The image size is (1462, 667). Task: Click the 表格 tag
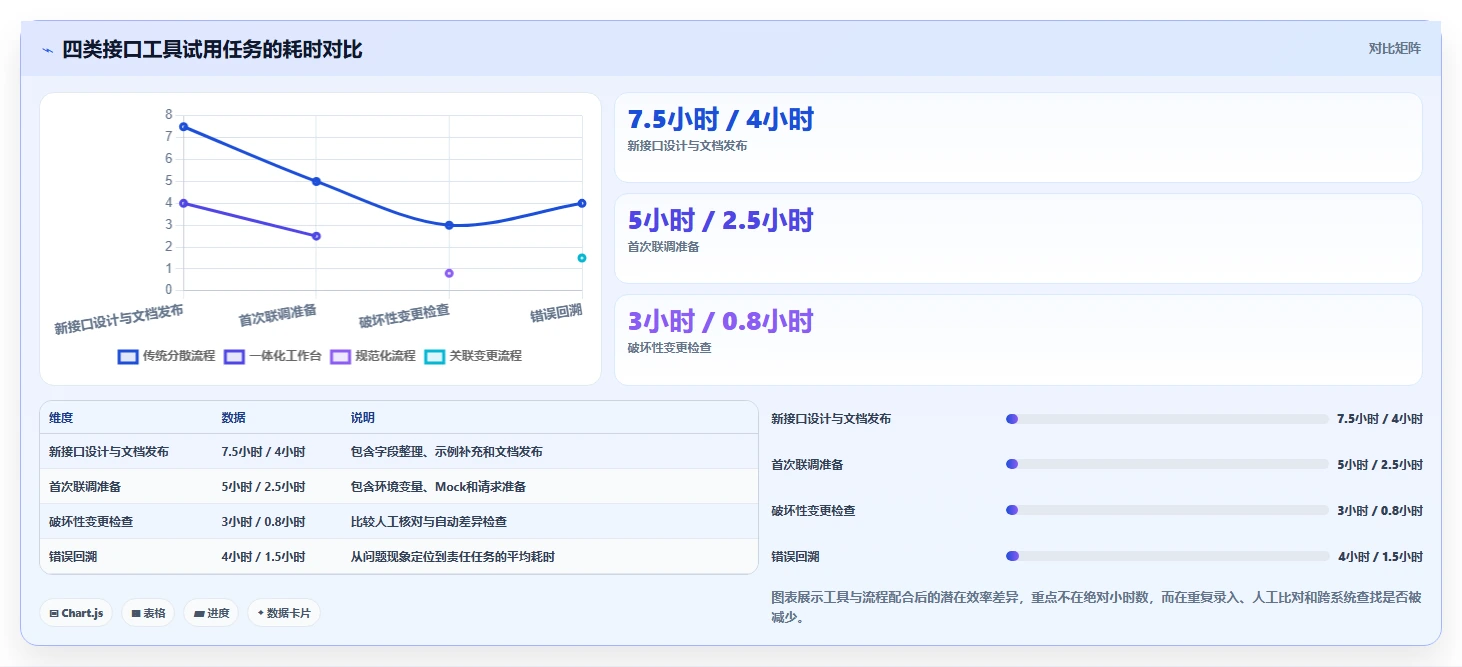pyautogui.click(x=148, y=613)
